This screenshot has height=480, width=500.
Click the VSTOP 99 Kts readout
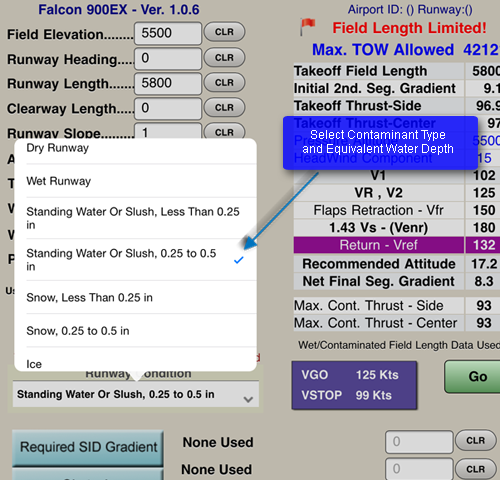[x=347, y=395]
